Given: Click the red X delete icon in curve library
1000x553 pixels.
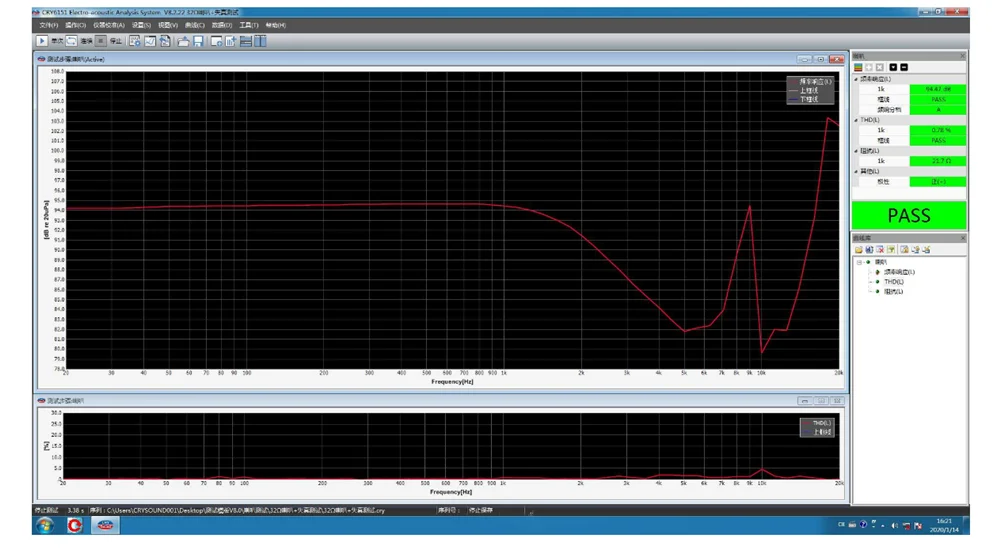Looking at the screenshot, I should click(880, 249).
